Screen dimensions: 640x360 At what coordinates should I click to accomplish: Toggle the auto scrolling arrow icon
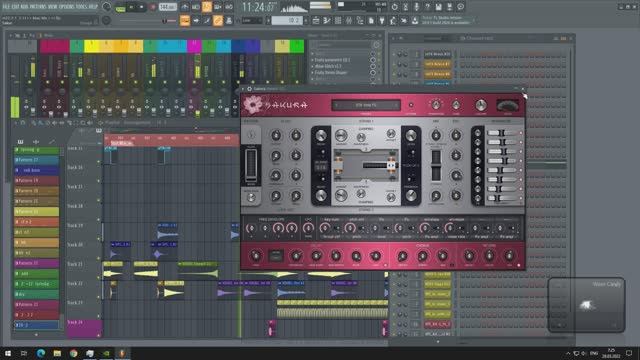coord(196,20)
